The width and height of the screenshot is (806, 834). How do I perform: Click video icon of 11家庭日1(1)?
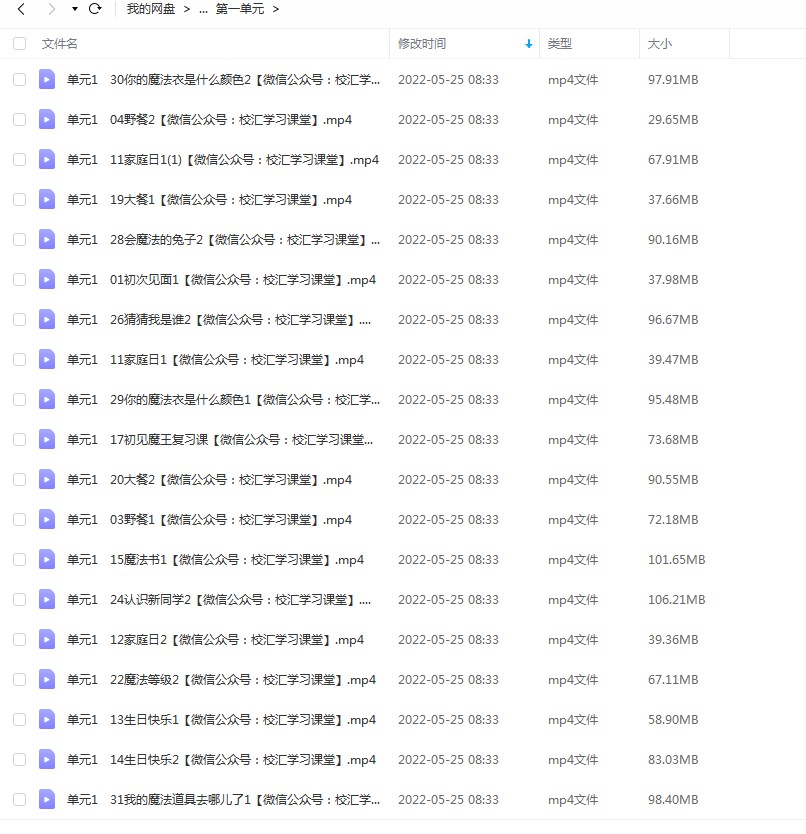click(x=47, y=159)
